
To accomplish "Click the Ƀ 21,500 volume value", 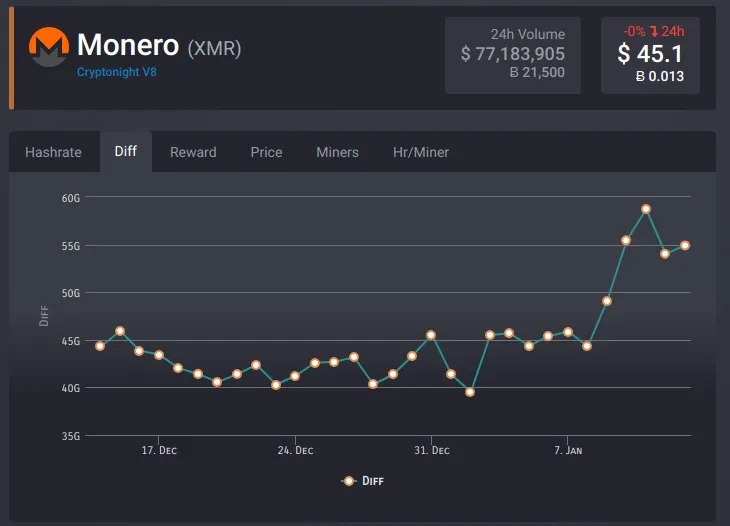I will tap(537, 72).
